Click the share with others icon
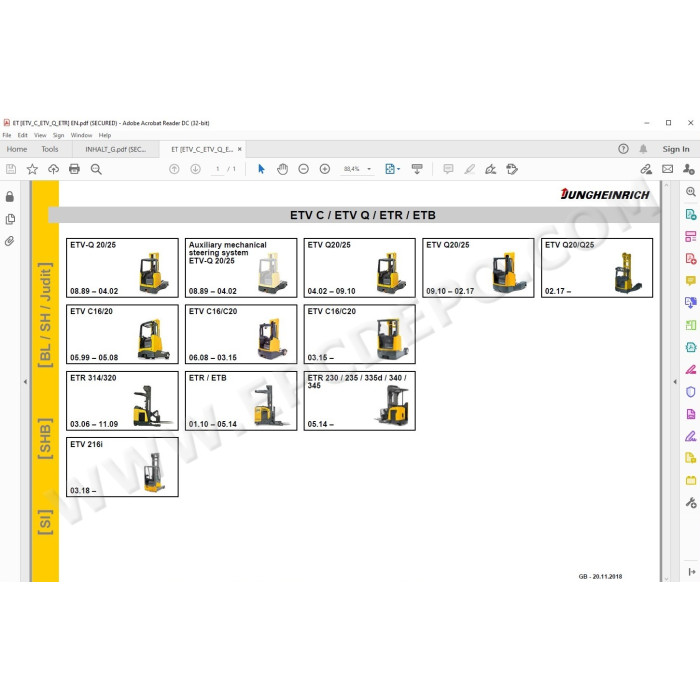This screenshot has width=700, height=700. [688, 169]
